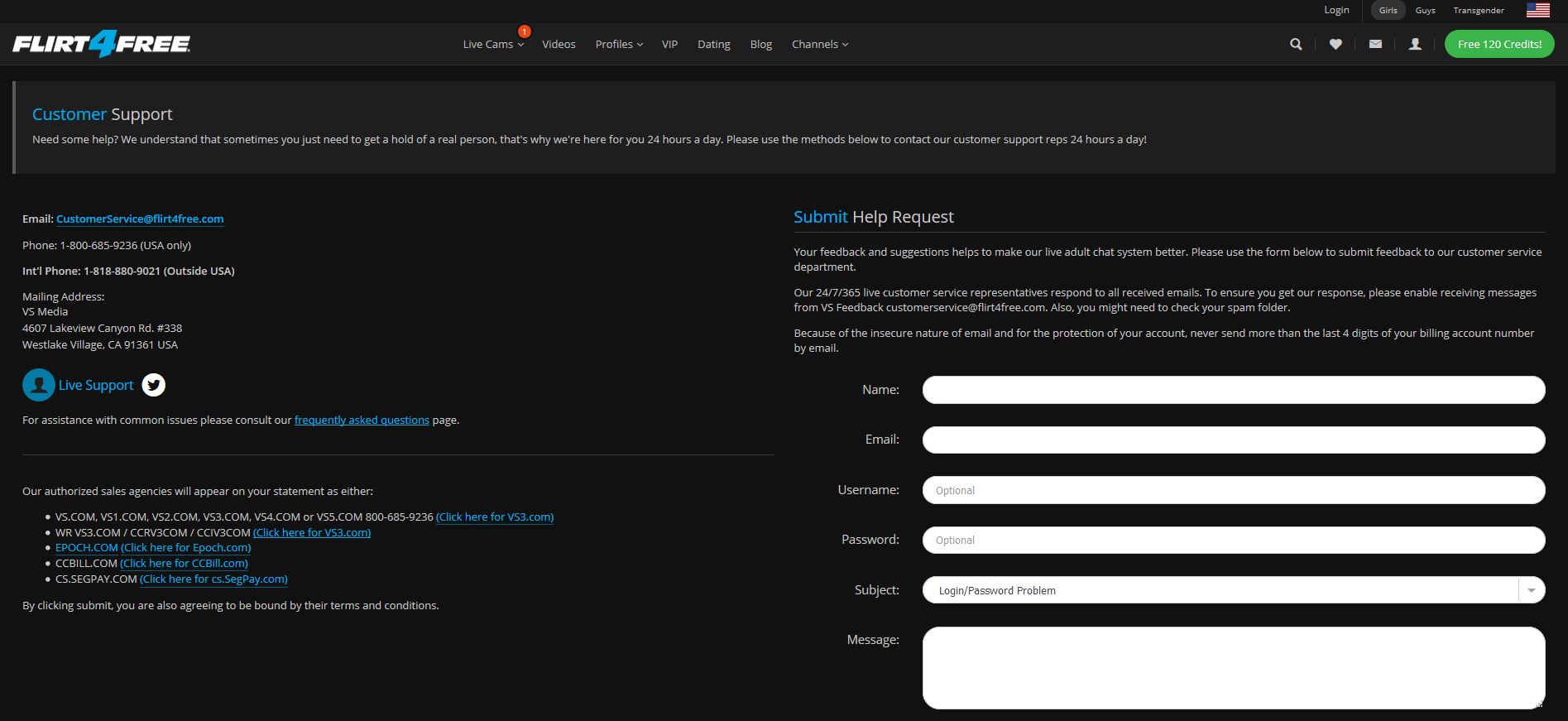This screenshot has width=1568, height=721.
Task: Focus the optional Password field
Action: tap(1234, 540)
